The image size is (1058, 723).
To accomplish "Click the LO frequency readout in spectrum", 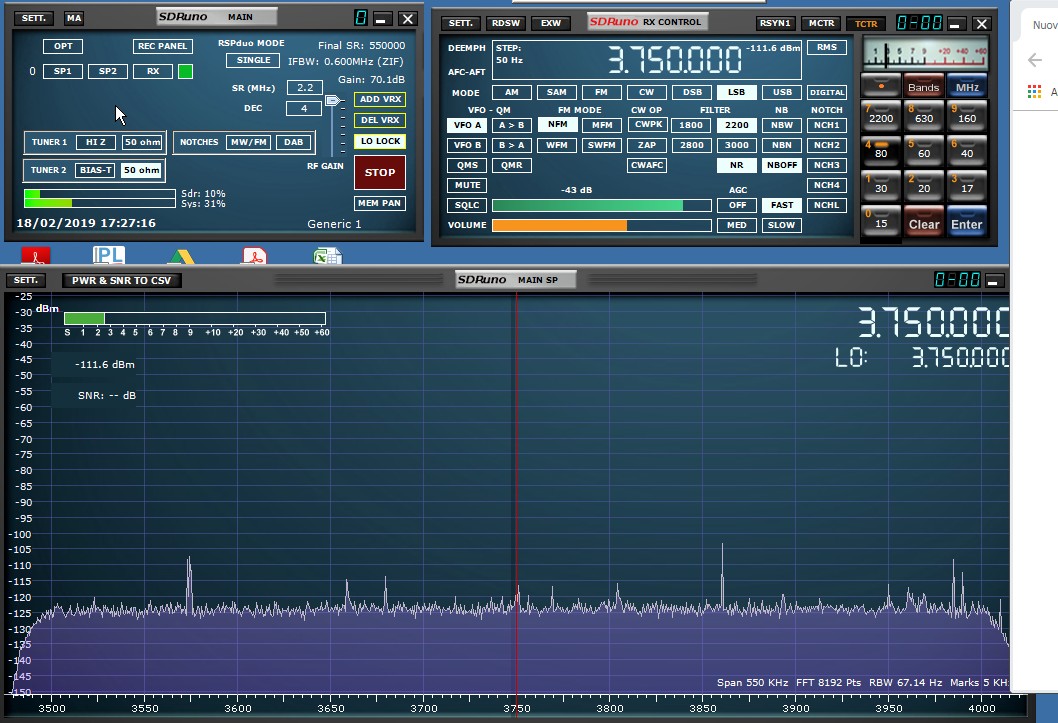I will (960, 357).
